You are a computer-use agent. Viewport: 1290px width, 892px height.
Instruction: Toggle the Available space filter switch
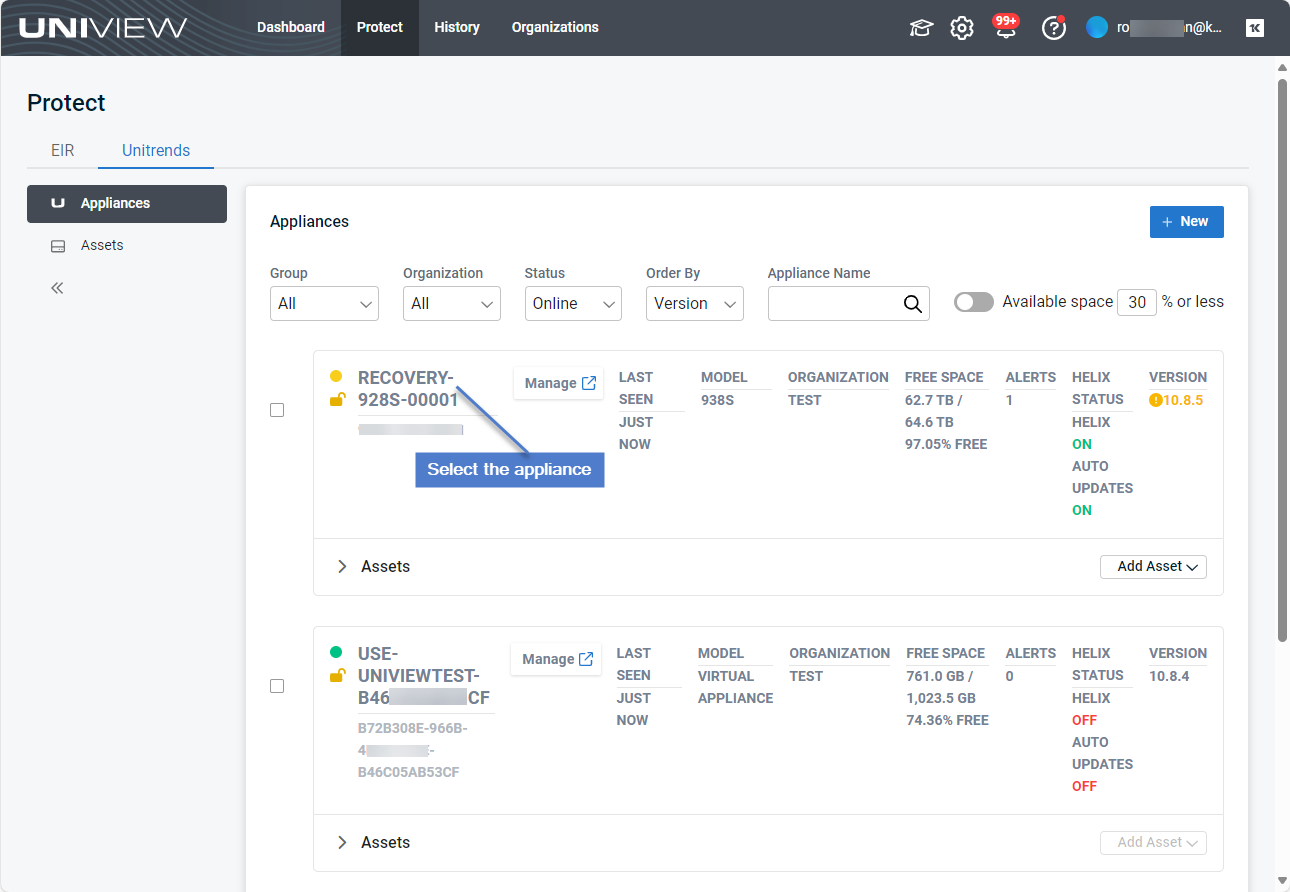(974, 302)
